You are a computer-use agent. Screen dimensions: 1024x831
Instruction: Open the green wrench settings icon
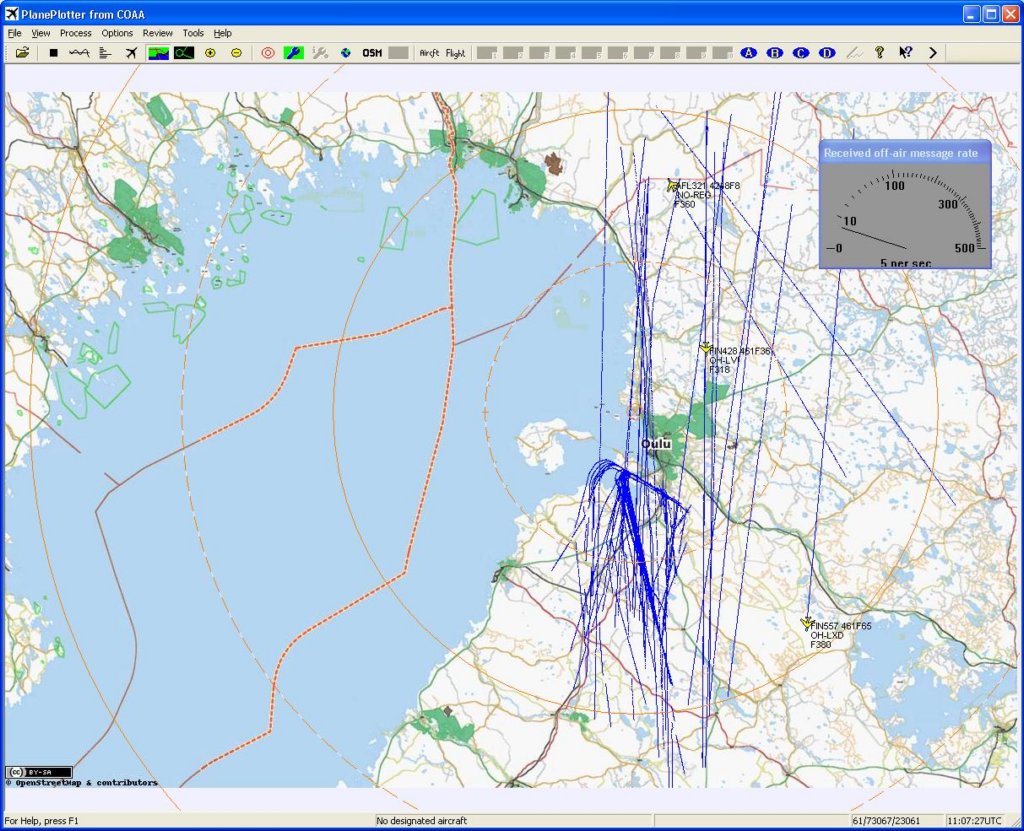coord(294,53)
